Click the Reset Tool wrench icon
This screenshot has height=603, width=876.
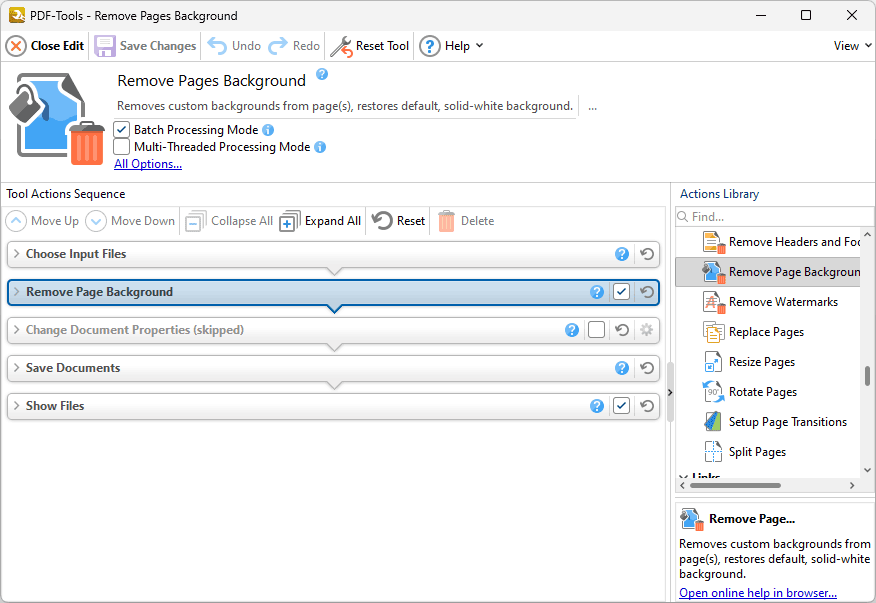coord(341,46)
